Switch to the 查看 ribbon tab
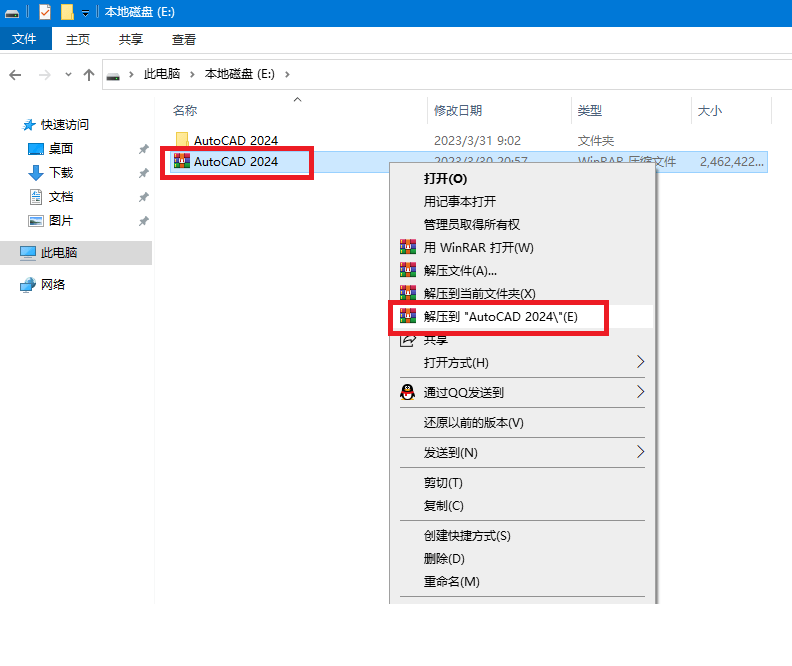Viewport: 792px width, 666px height. (x=184, y=39)
